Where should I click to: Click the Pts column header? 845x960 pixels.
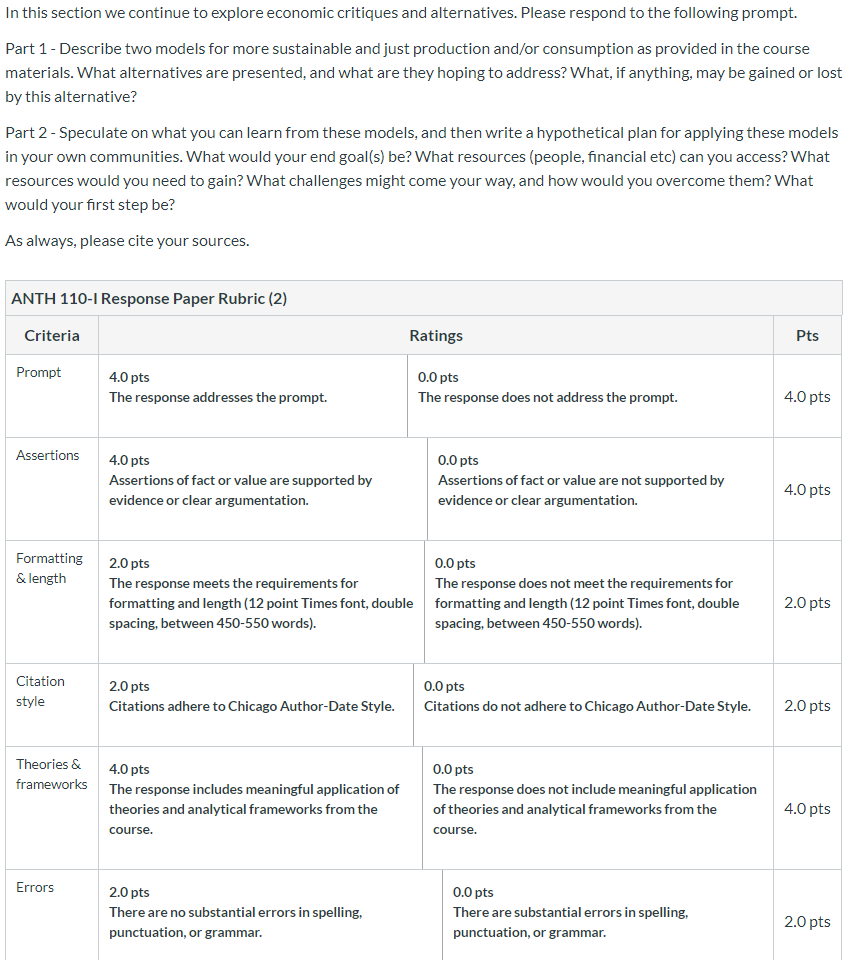coord(807,336)
